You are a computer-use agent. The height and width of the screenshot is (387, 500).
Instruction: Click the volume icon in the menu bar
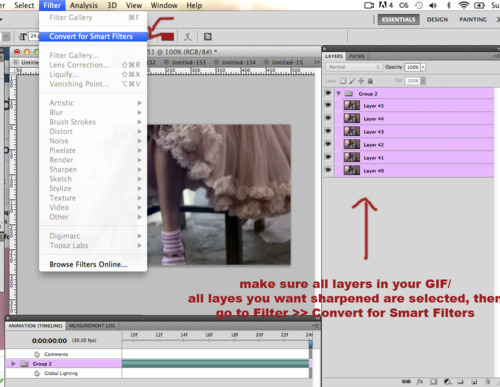pyautogui.click(x=433, y=5)
